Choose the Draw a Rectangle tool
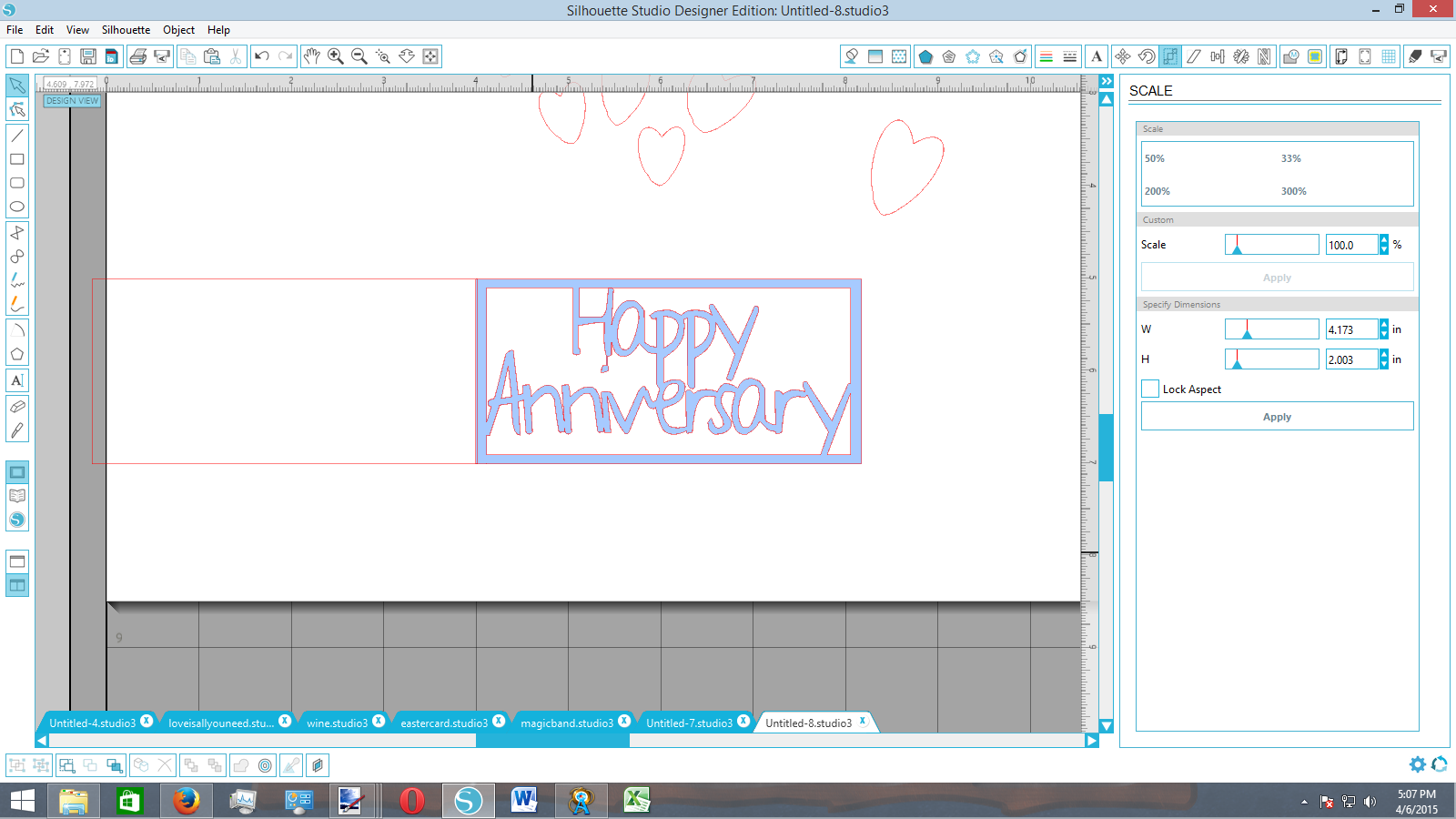1456x819 pixels. coord(17,159)
